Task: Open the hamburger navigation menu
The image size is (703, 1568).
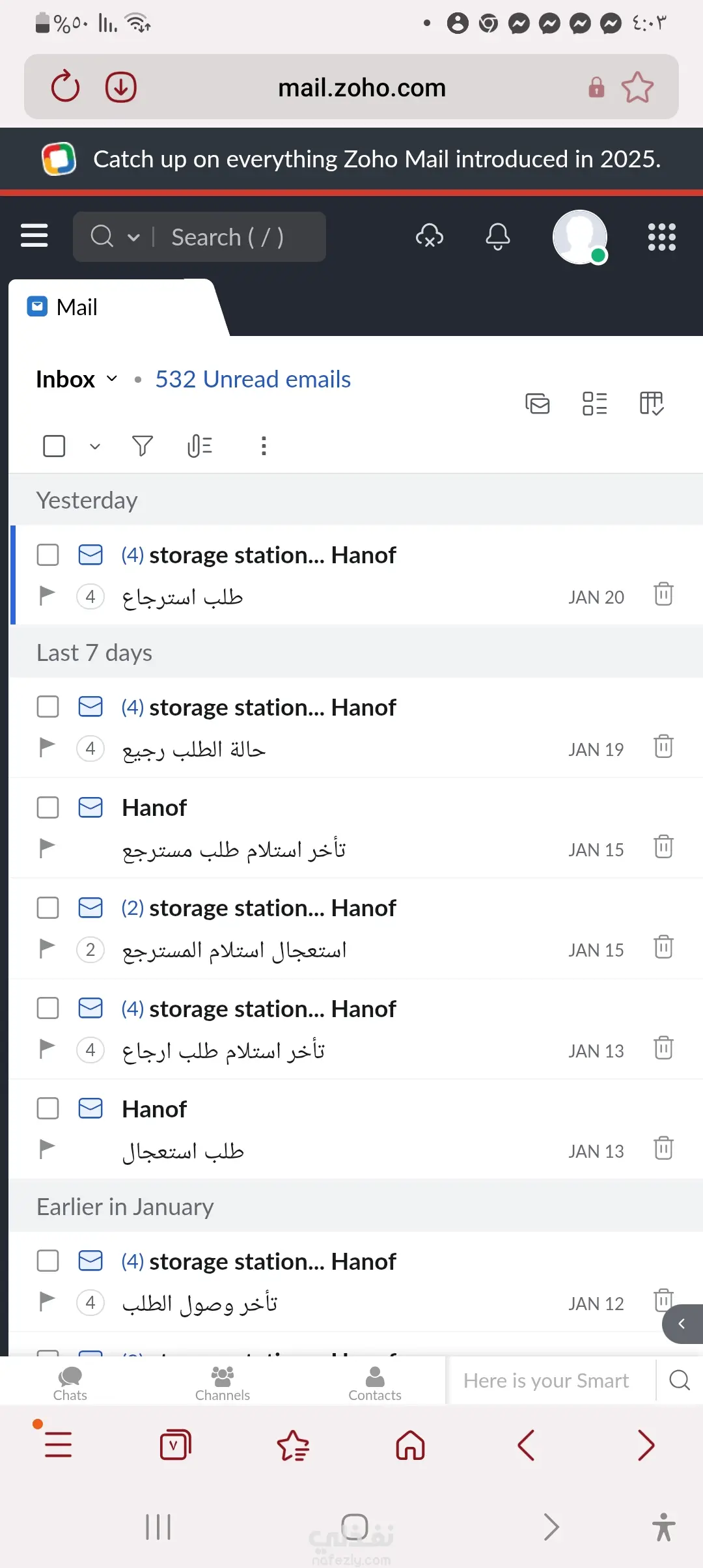Action: click(34, 235)
